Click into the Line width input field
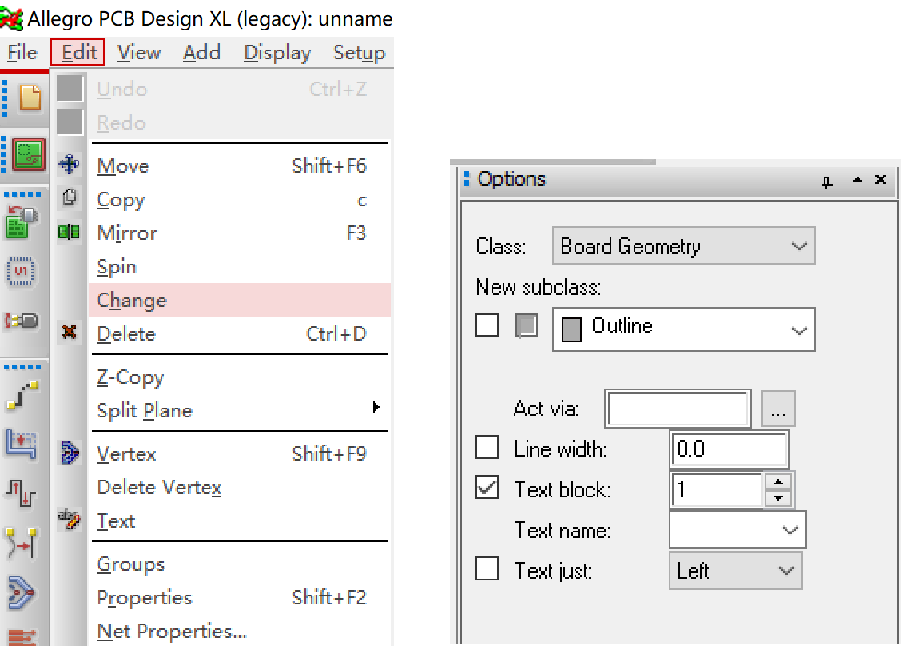 click(729, 449)
